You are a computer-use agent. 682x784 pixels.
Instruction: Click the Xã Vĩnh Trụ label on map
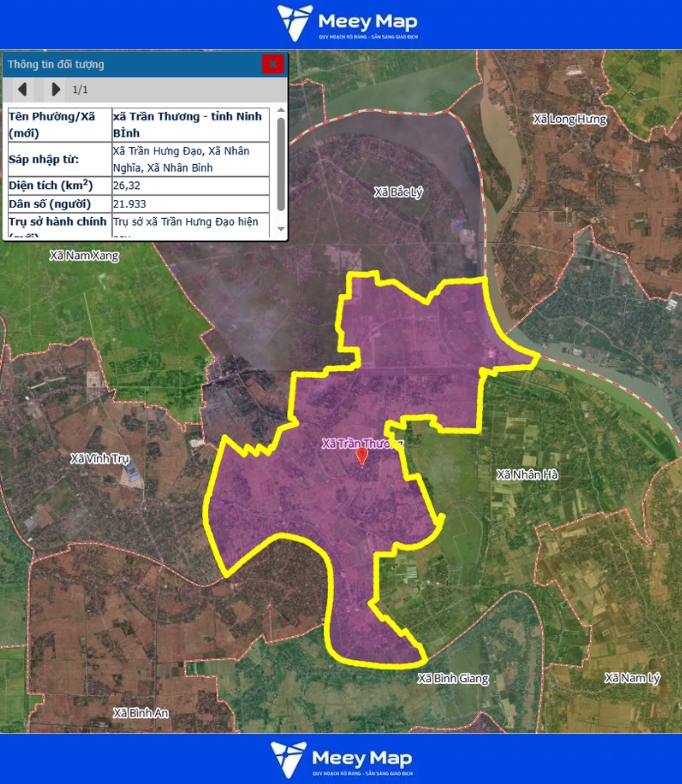tap(100, 458)
